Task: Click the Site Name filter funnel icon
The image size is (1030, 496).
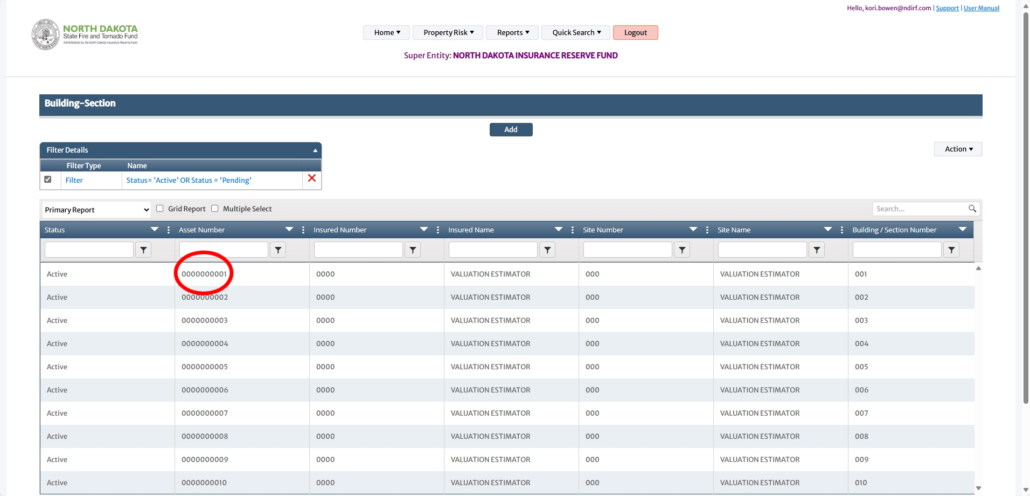Action: pos(817,250)
